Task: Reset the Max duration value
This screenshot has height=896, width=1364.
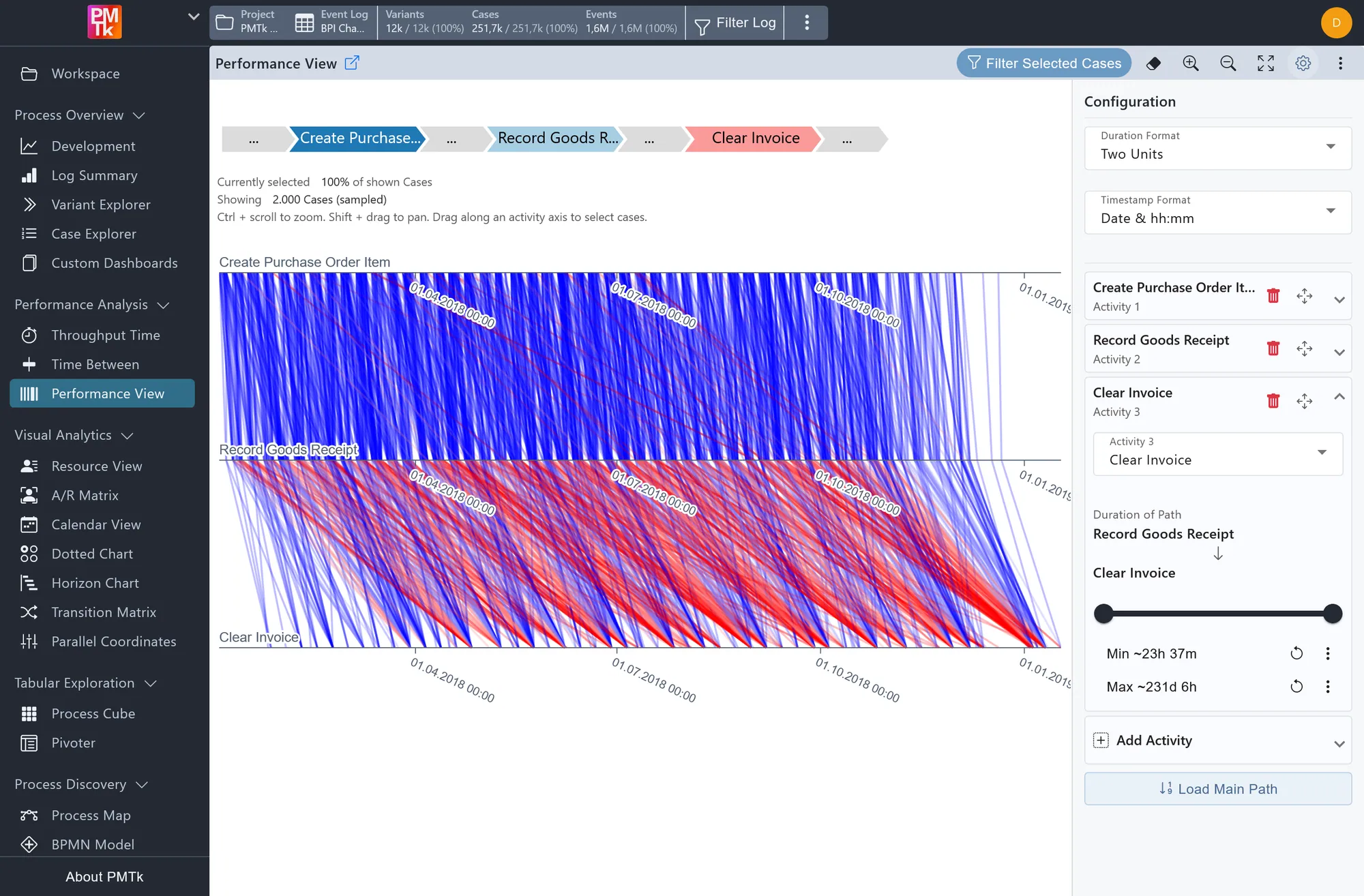Action: tap(1296, 687)
